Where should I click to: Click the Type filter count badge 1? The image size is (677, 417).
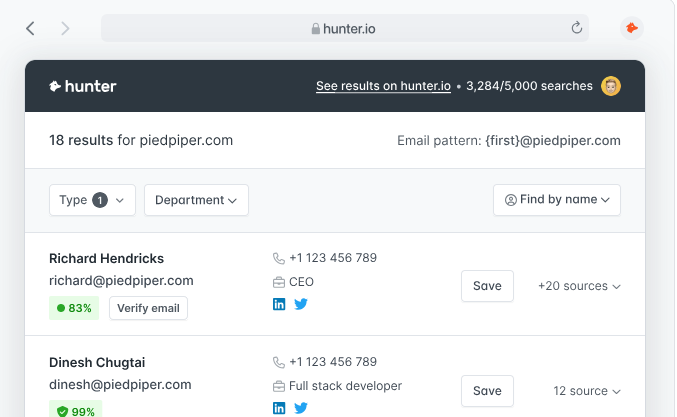tap(100, 200)
